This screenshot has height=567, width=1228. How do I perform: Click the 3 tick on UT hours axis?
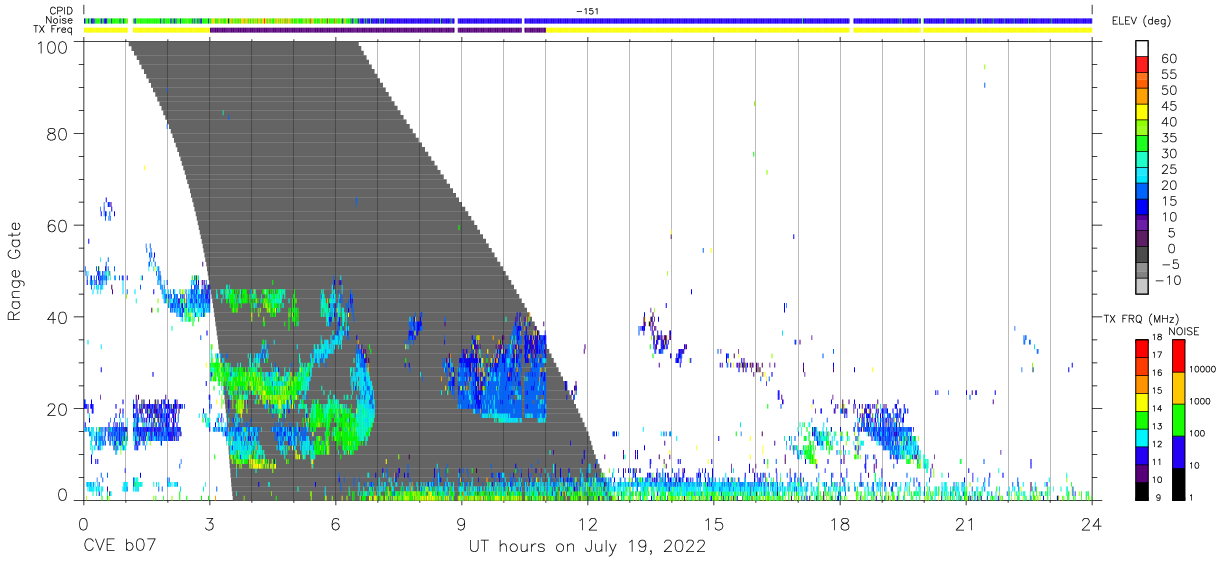click(x=209, y=524)
